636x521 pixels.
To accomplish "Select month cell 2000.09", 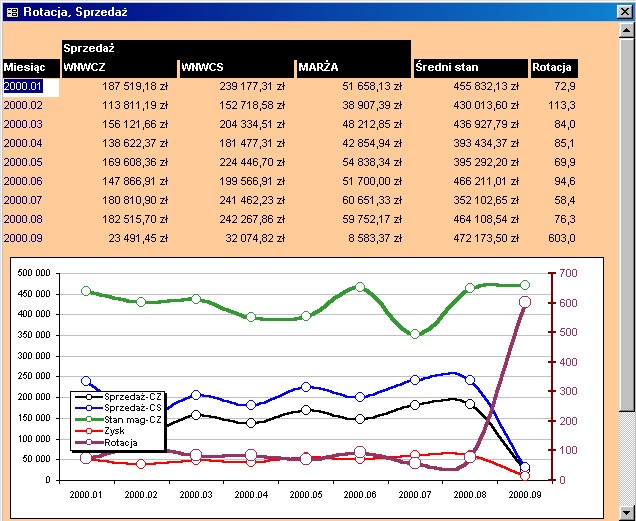I will point(23,239).
